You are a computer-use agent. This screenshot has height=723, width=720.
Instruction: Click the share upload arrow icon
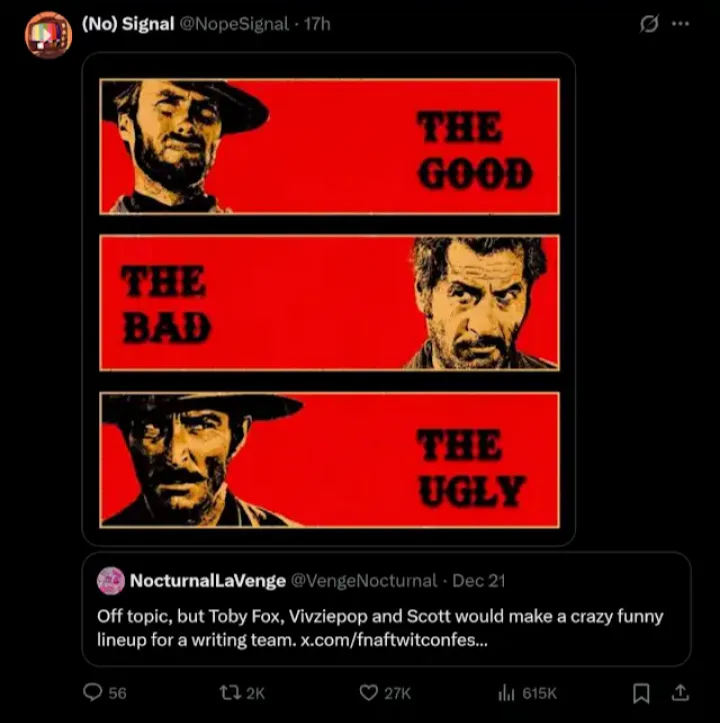click(x=680, y=692)
